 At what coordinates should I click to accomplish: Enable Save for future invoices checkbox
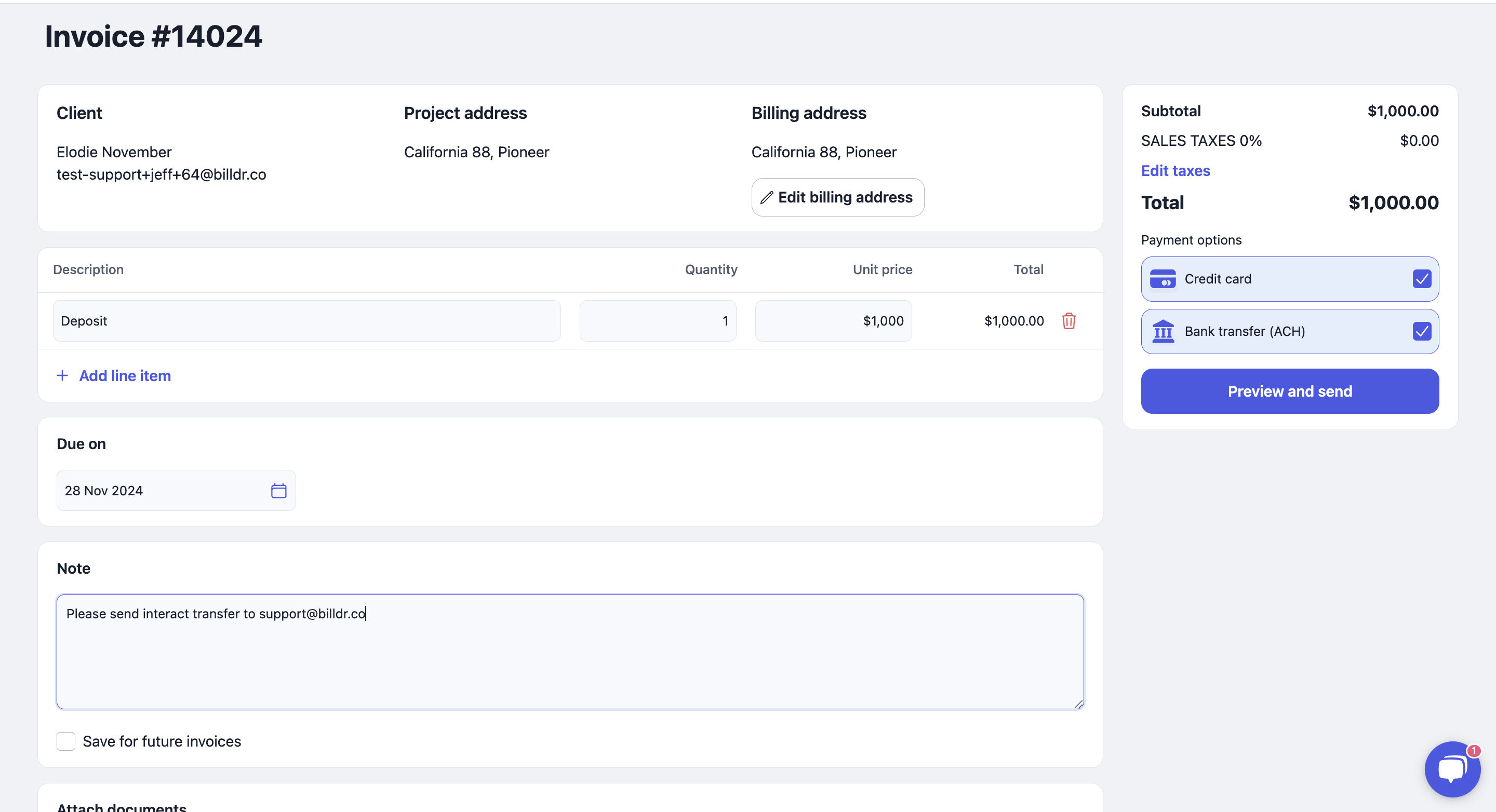click(66, 741)
